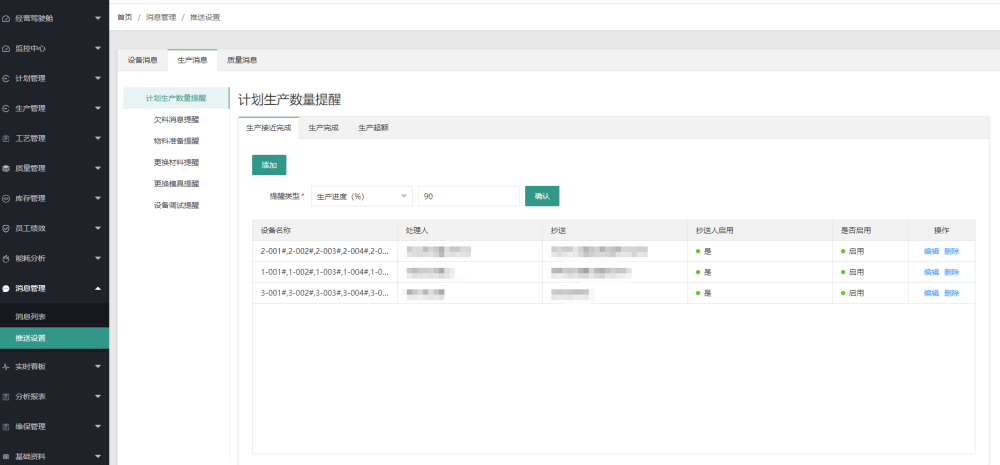Click the 工艺管理 menu icon
This screenshot has width=1000, height=465.
tap(7, 138)
